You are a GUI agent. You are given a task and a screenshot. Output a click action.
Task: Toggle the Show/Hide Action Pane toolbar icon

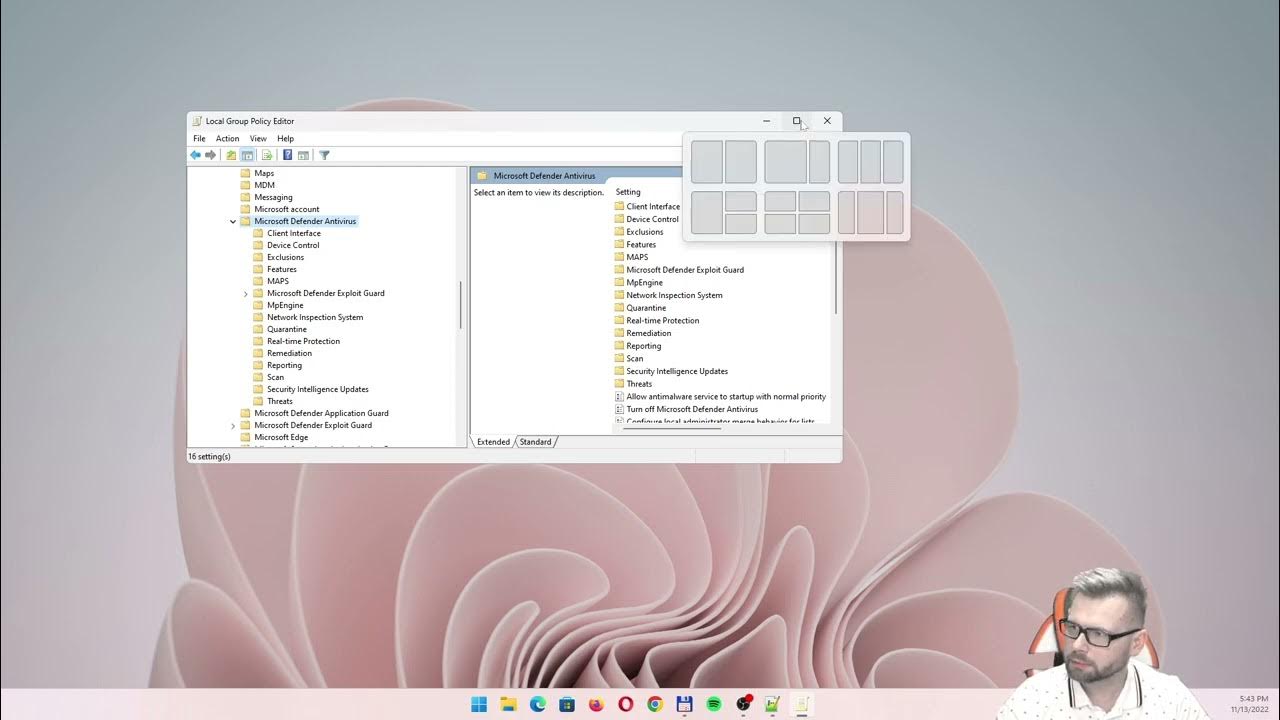[x=303, y=155]
